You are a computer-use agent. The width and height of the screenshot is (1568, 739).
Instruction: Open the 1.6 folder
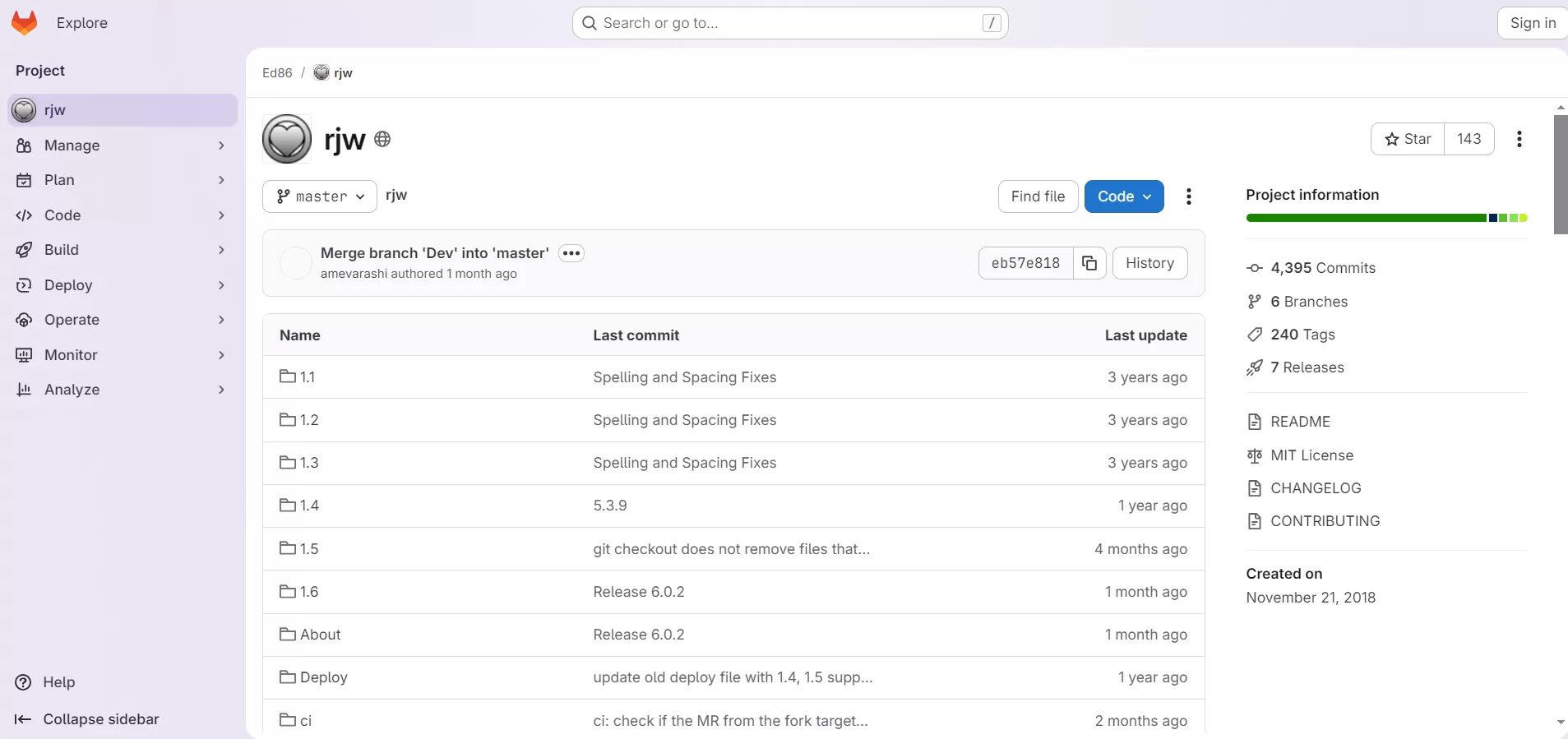coord(309,592)
